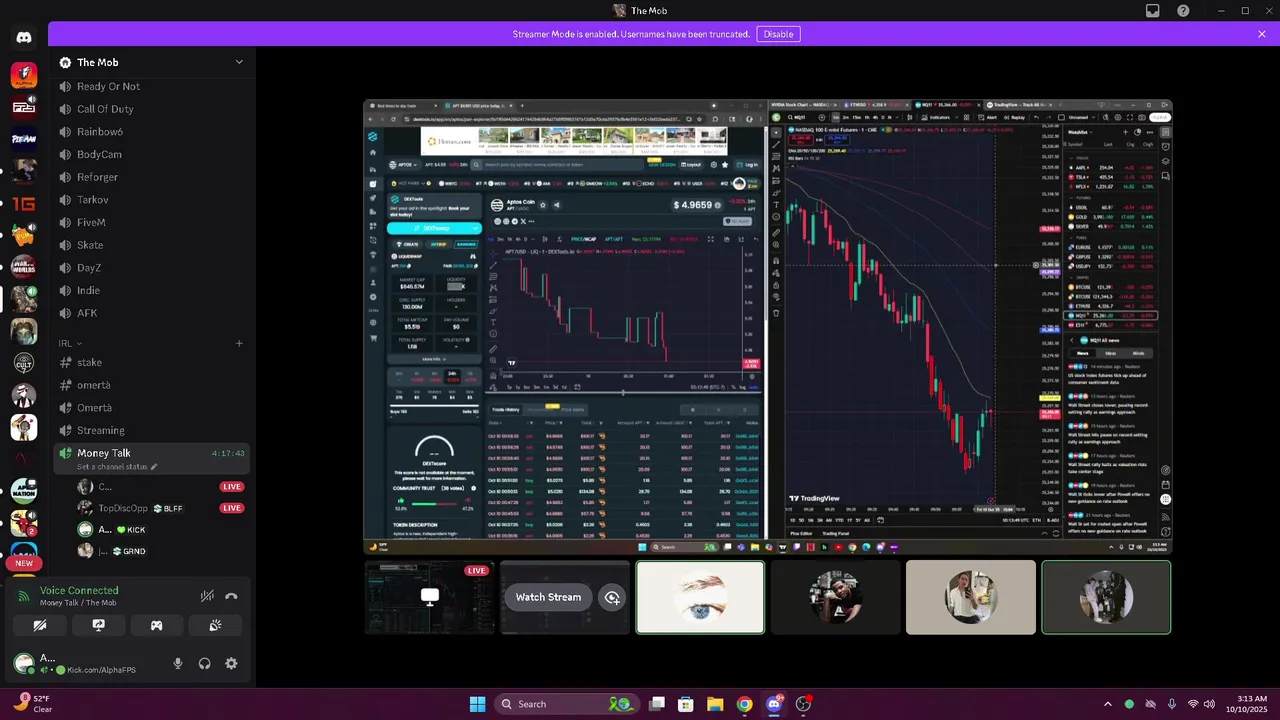1280x720 pixels.
Task: Open Microsoft Store from taskbar
Action: [686, 704]
